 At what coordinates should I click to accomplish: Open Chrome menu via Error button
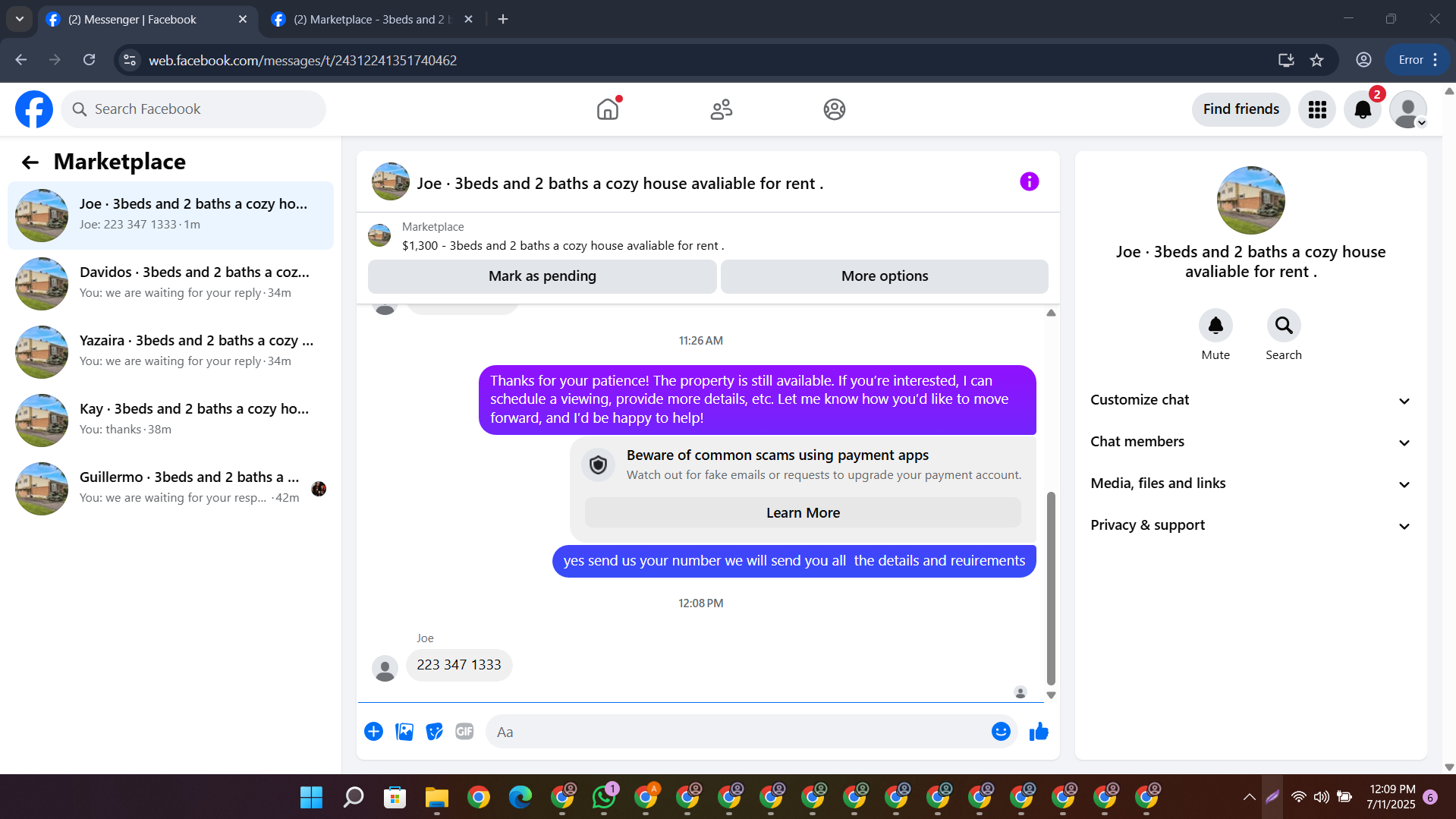point(1418,60)
